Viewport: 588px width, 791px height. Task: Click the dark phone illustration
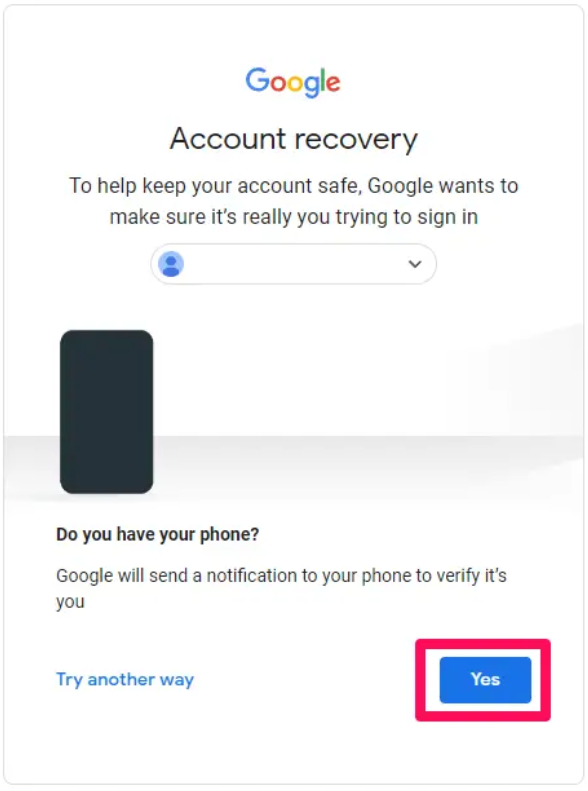pos(106,412)
